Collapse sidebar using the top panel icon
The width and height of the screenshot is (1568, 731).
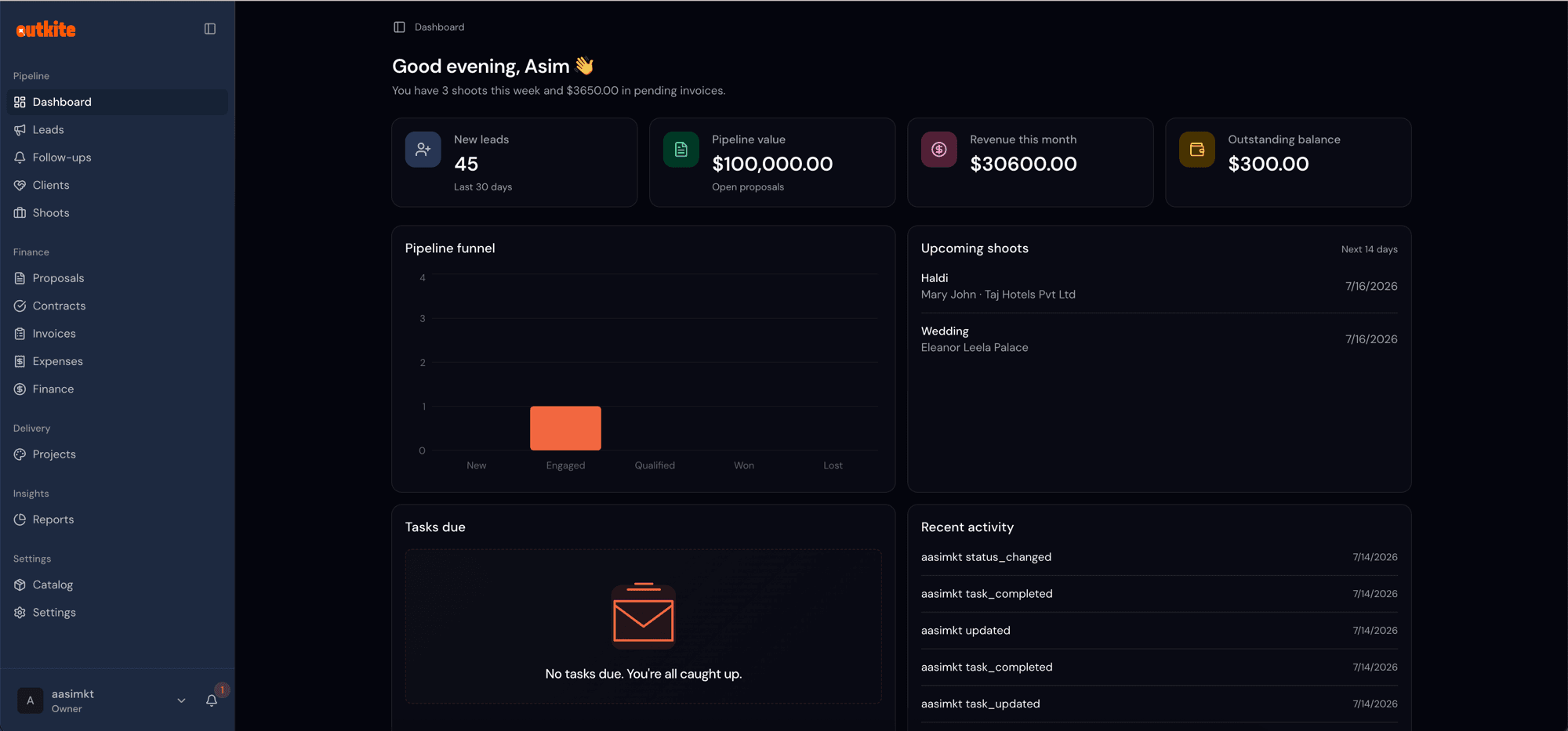click(x=210, y=29)
